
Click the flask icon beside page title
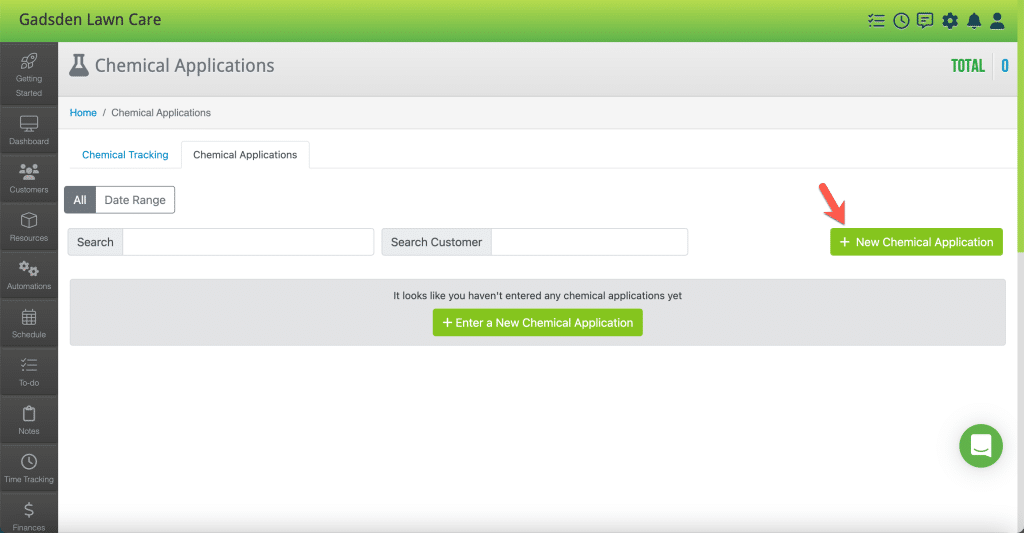coord(79,65)
